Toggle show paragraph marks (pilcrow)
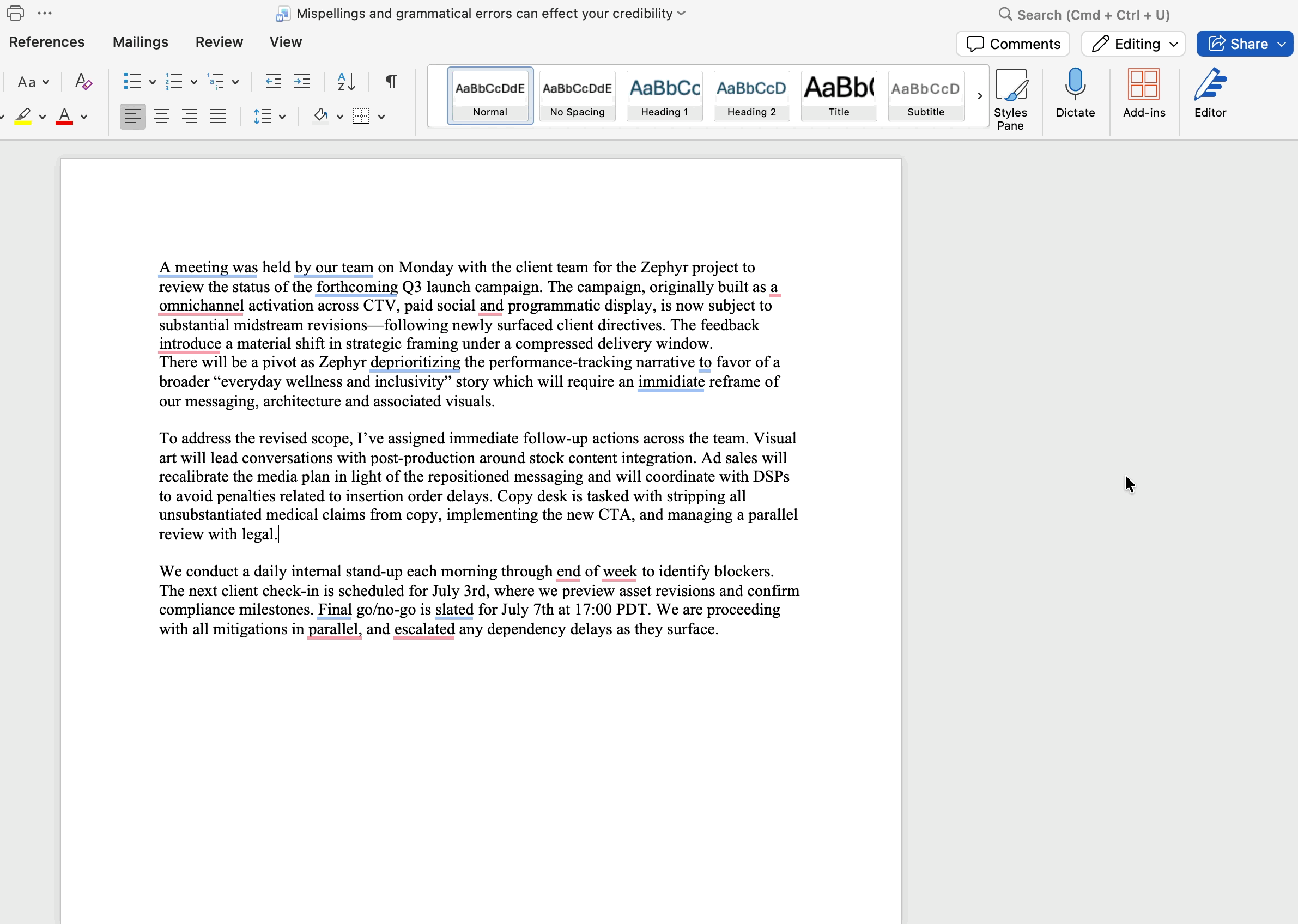Screen dimensions: 1298x924 tap(391, 82)
